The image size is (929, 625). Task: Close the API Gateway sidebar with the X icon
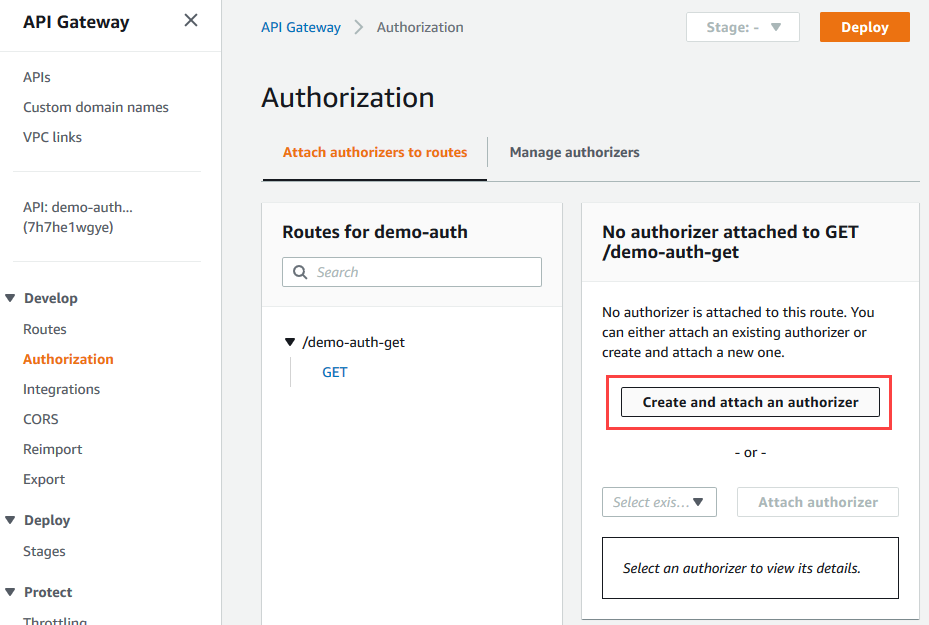(x=190, y=19)
